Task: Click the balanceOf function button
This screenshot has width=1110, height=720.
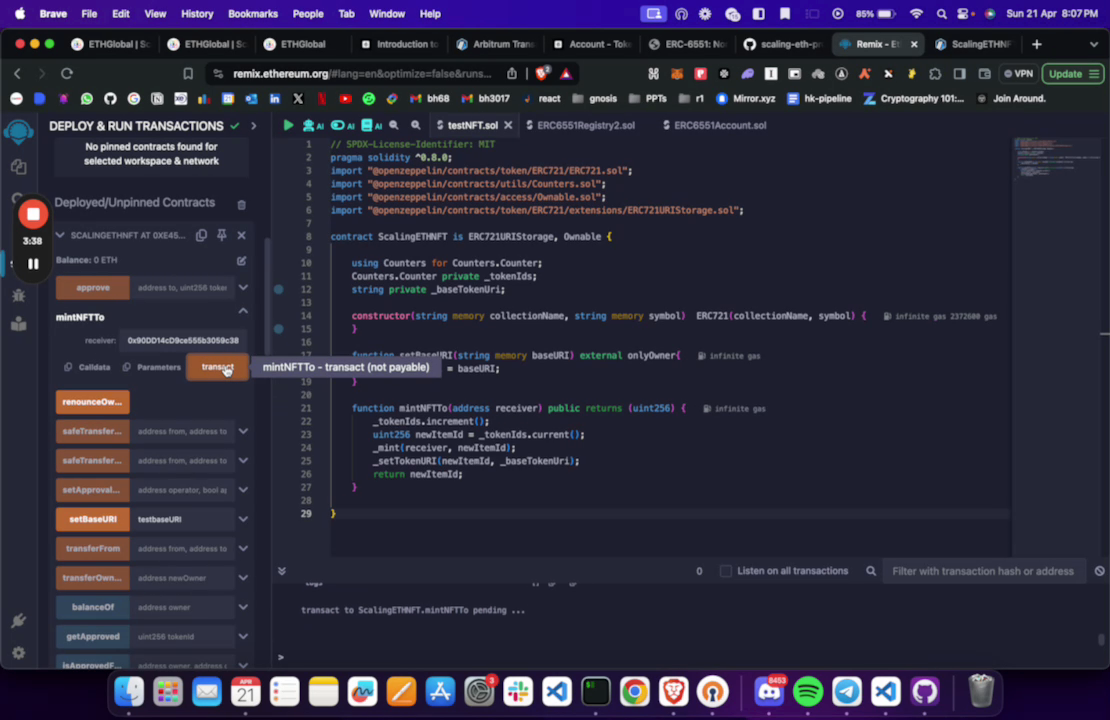Action: [x=93, y=607]
